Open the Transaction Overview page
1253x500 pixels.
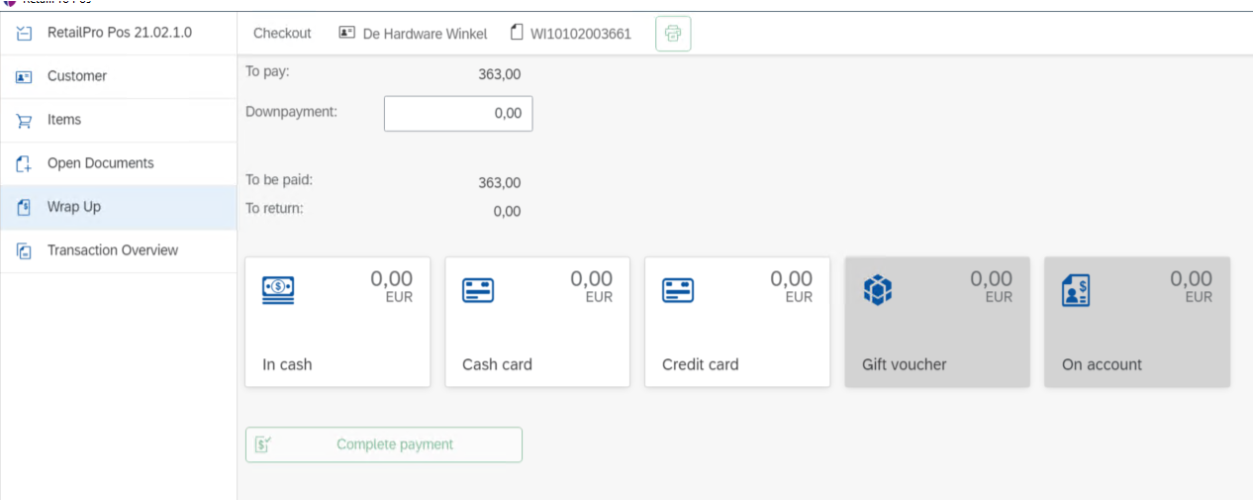coord(112,250)
